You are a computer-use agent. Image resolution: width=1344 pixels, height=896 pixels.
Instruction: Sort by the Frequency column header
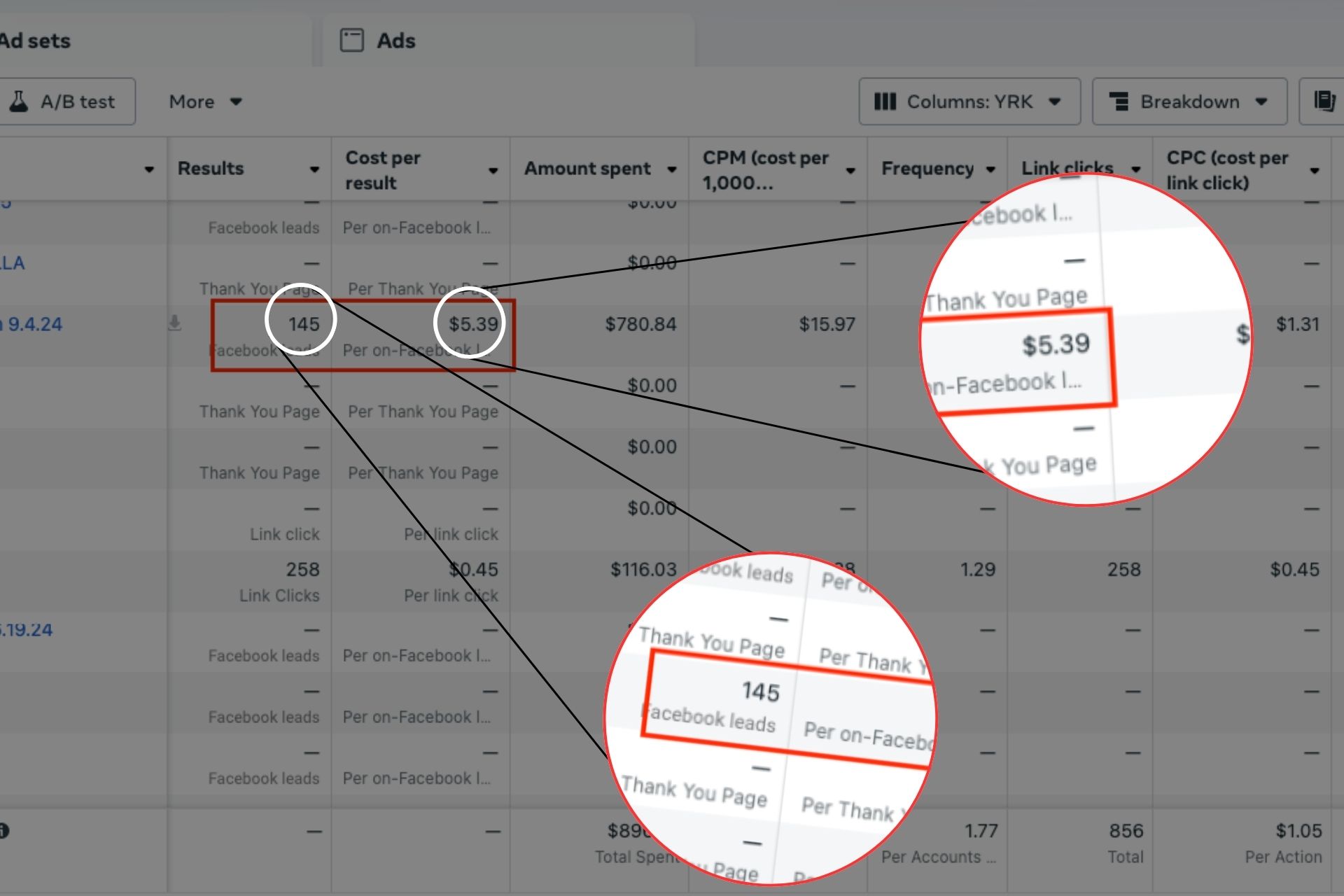(927, 169)
